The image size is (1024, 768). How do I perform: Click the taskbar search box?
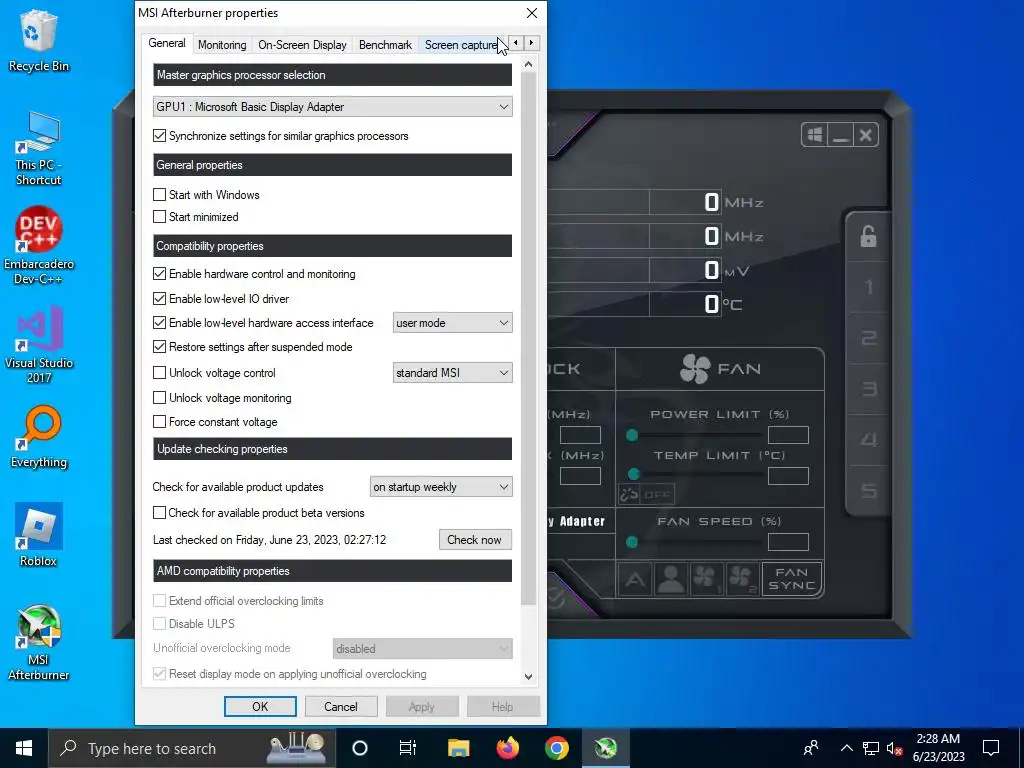(192, 748)
